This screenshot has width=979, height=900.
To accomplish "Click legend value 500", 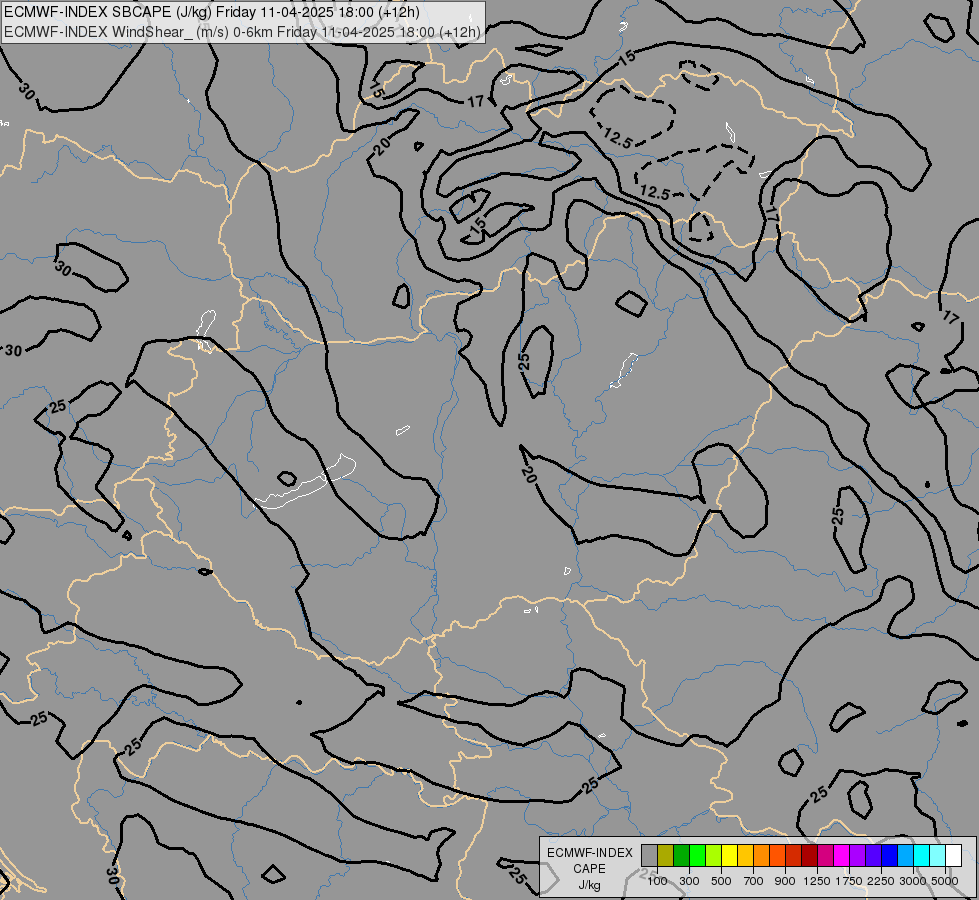I will (x=721, y=881).
